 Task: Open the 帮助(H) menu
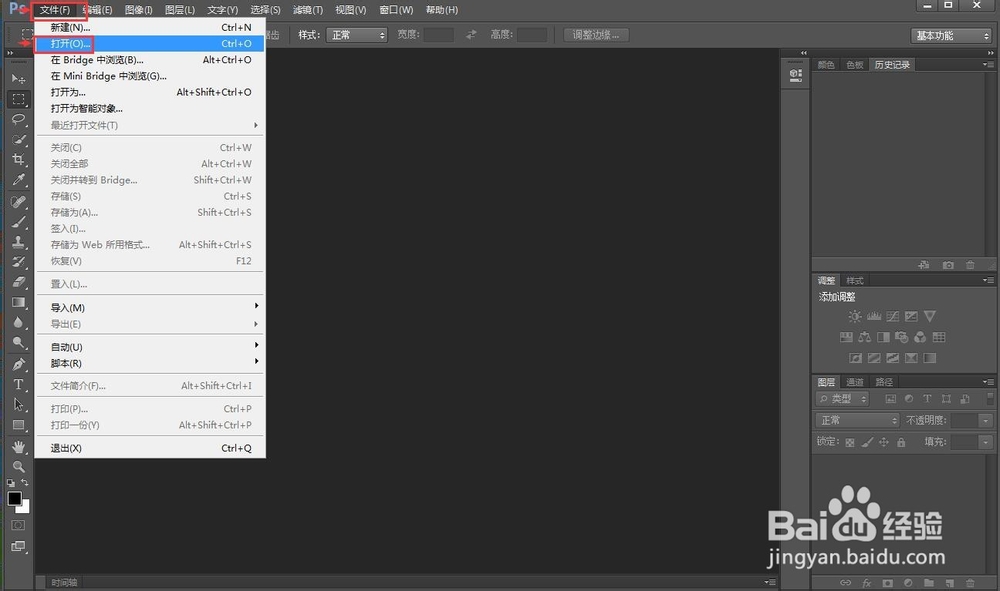click(x=442, y=10)
